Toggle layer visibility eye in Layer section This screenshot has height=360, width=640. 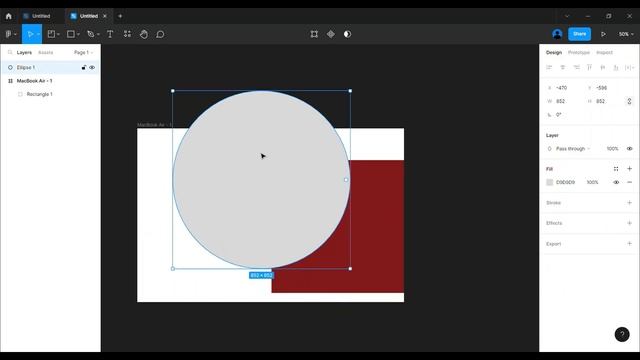[x=629, y=149]
